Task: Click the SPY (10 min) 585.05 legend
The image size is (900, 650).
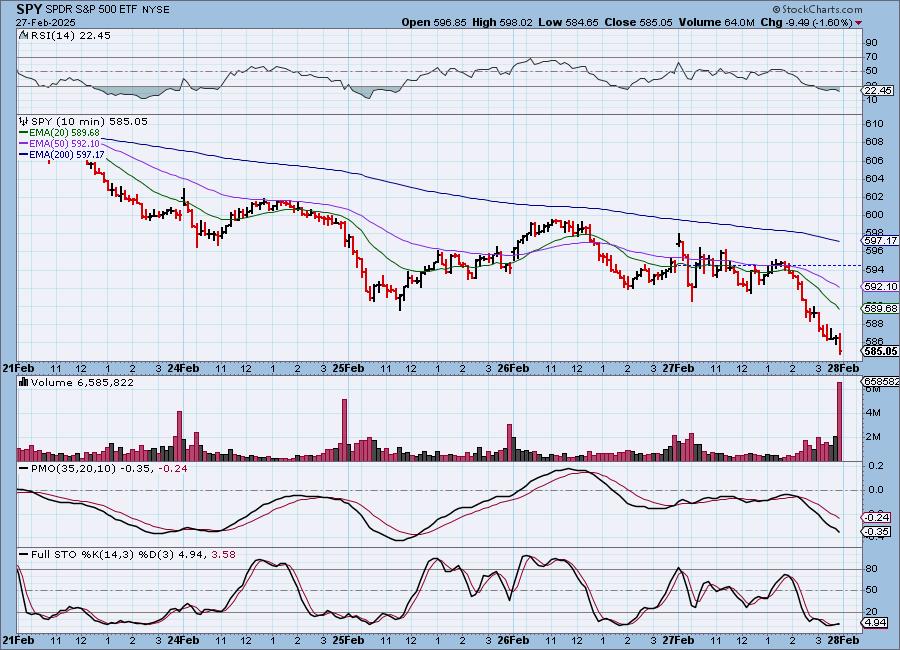Action: click(x=89, y=121)
